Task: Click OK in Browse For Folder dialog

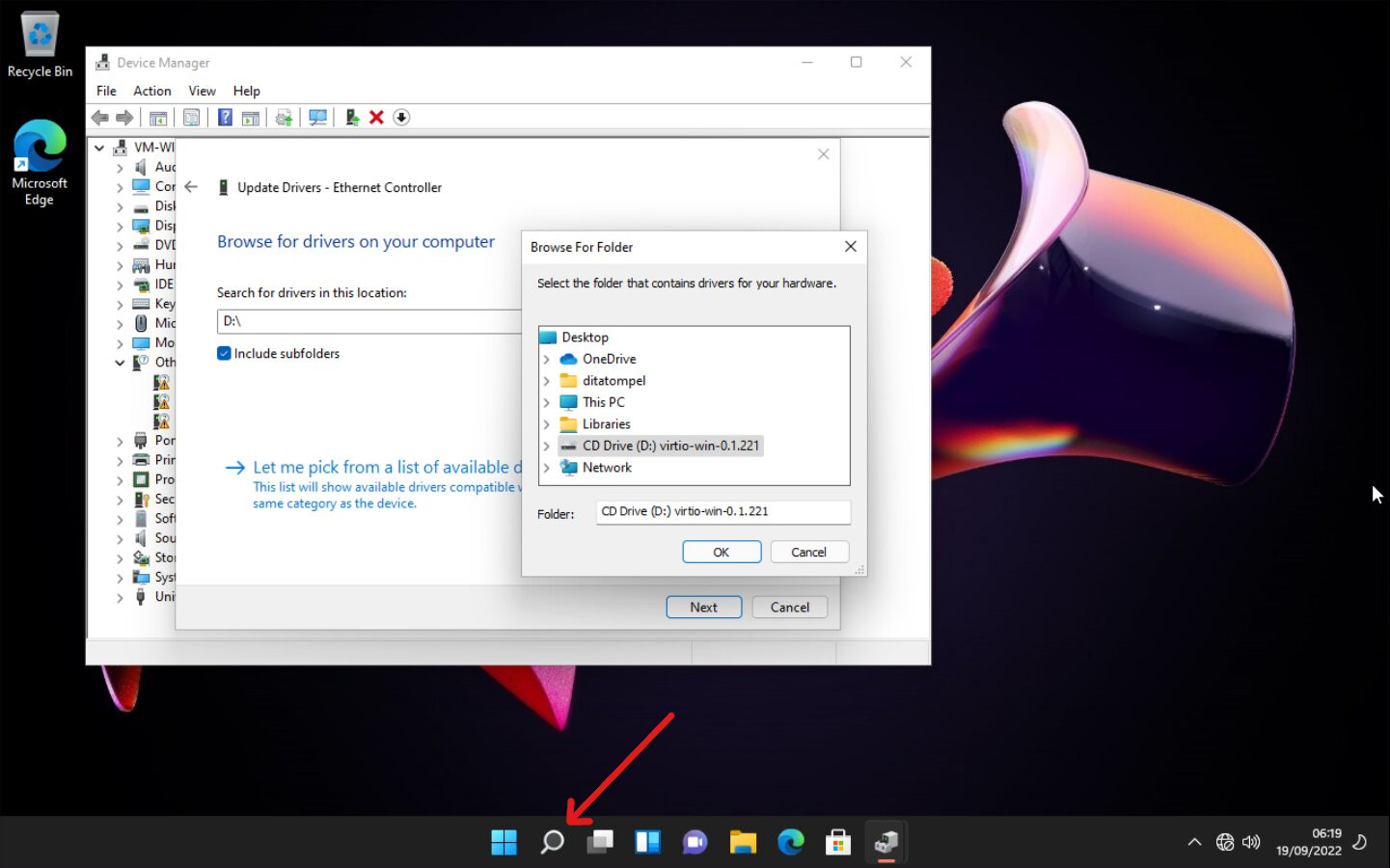Action: [x=722, y=552]
